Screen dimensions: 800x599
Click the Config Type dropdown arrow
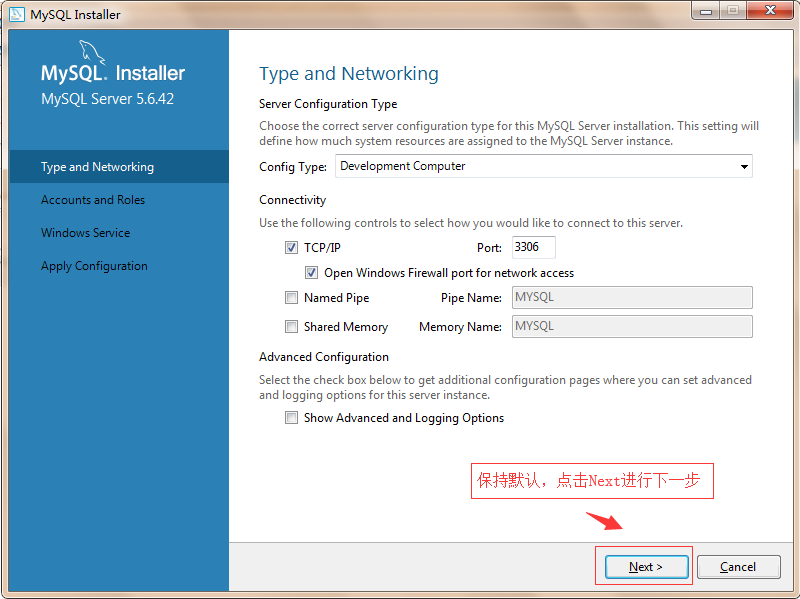coord(744,167)
